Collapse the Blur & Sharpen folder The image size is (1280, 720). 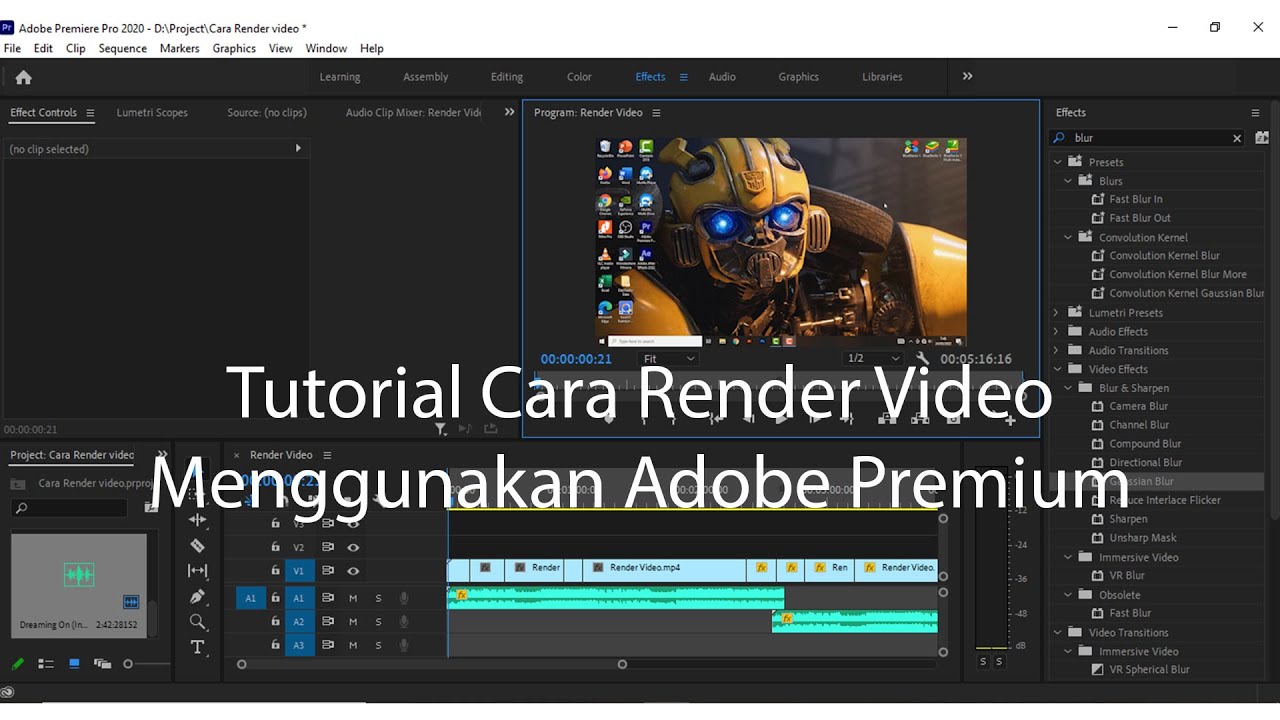pyautogui.click(x=1068, y=388)
